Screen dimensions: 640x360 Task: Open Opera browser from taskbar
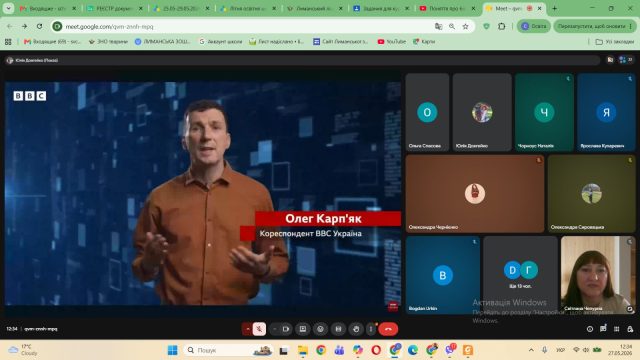pos(376,350)
